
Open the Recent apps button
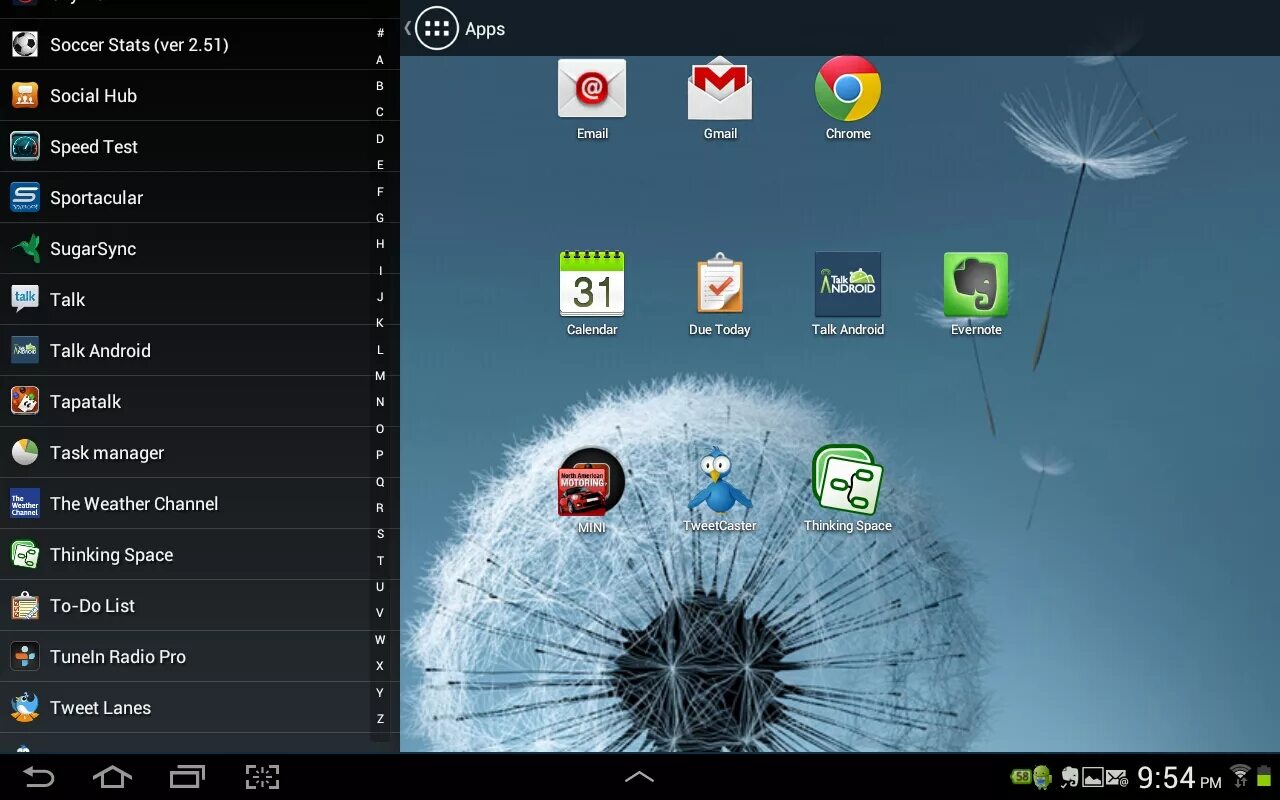tap(187, 777)
